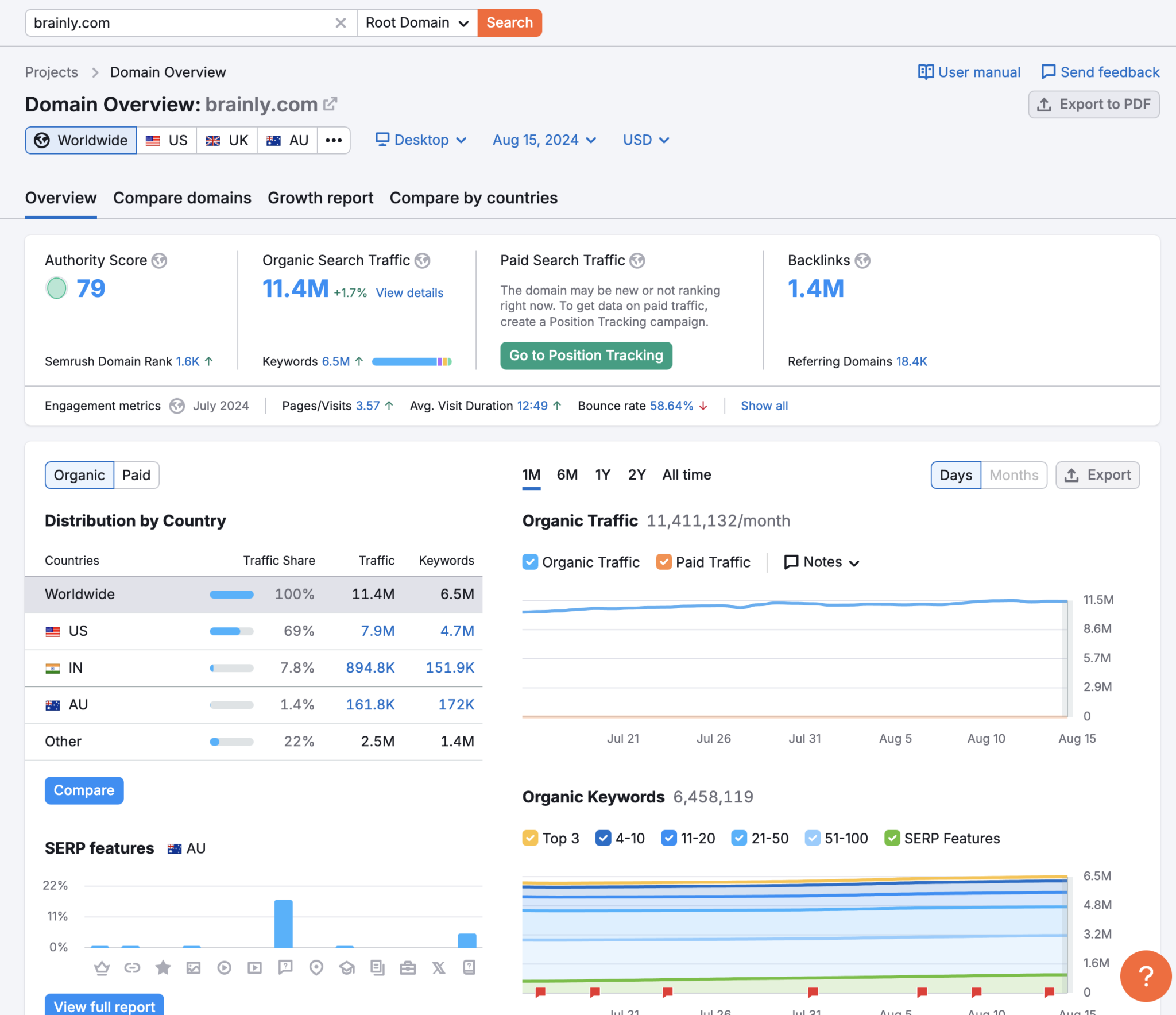Screen dimensions: 1176x1015
Task: Click the People Also Ask SERP icon
Action: tap(285, 968)
